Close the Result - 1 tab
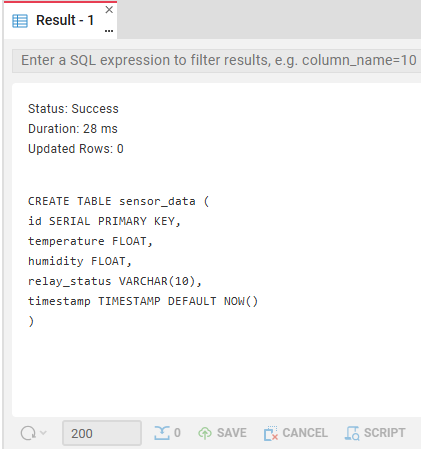The height and width of the screenshot is (449, 421). [109, 10]
